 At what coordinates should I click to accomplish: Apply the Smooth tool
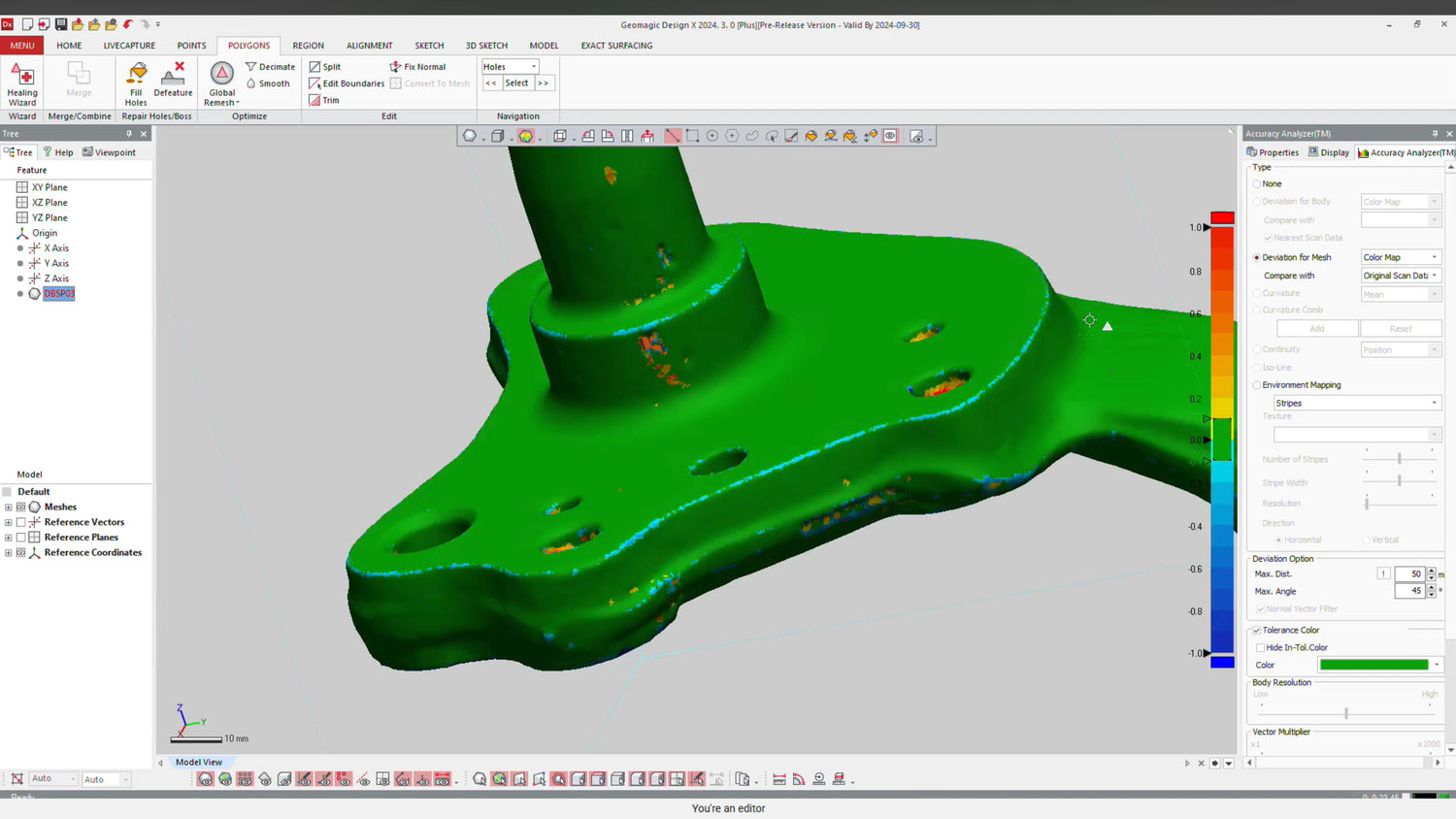(x=268, y=83)
